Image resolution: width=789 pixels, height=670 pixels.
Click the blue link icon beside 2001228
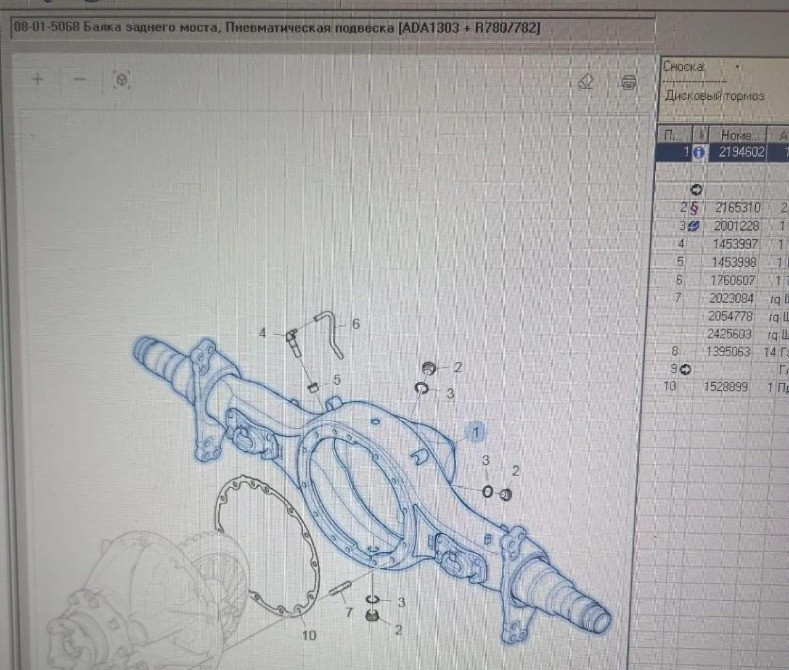tap(693, 226)
